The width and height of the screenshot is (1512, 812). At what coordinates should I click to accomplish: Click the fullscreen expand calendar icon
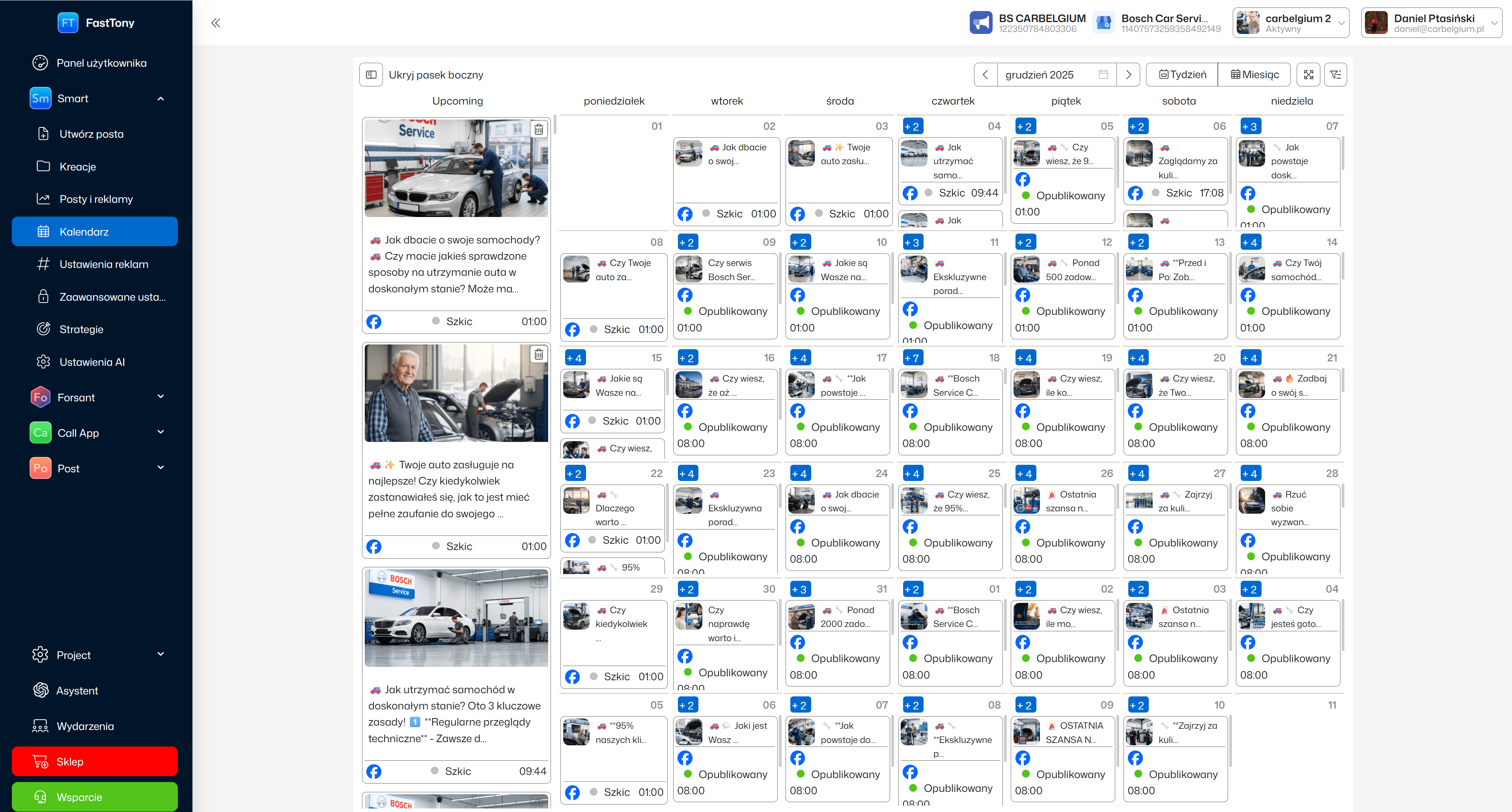coord(1309,75)
